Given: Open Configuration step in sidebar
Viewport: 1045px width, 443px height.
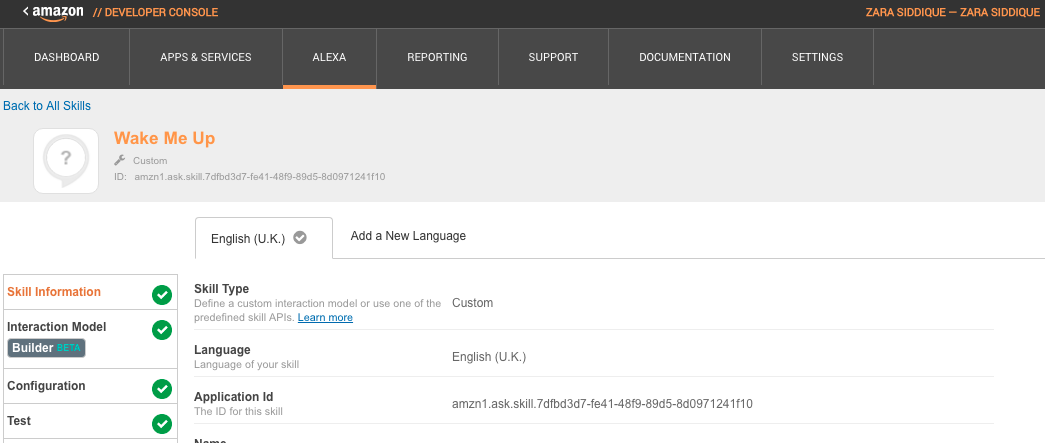Looking at the screenshot, I should 91,386.
